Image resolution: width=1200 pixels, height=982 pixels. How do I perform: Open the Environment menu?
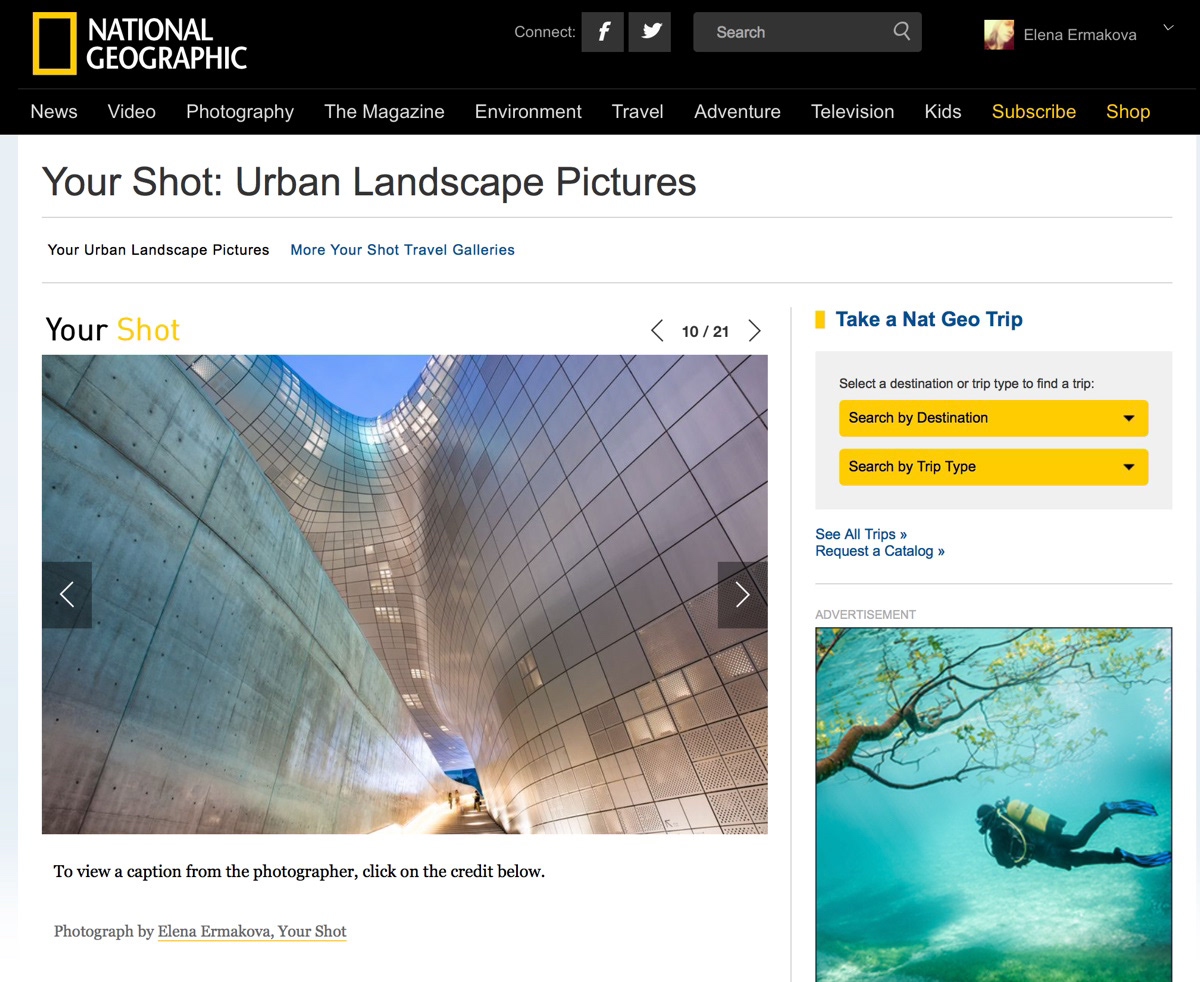[528, 112]
